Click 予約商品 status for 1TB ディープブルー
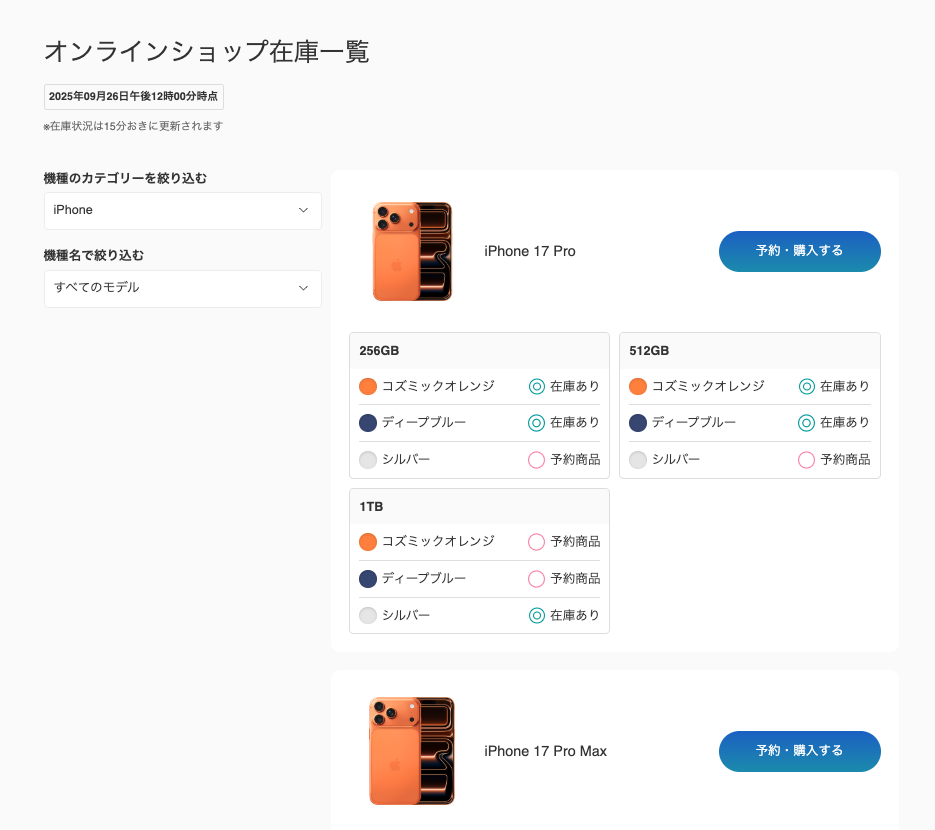Screen dimensions: 935x830 575,578
